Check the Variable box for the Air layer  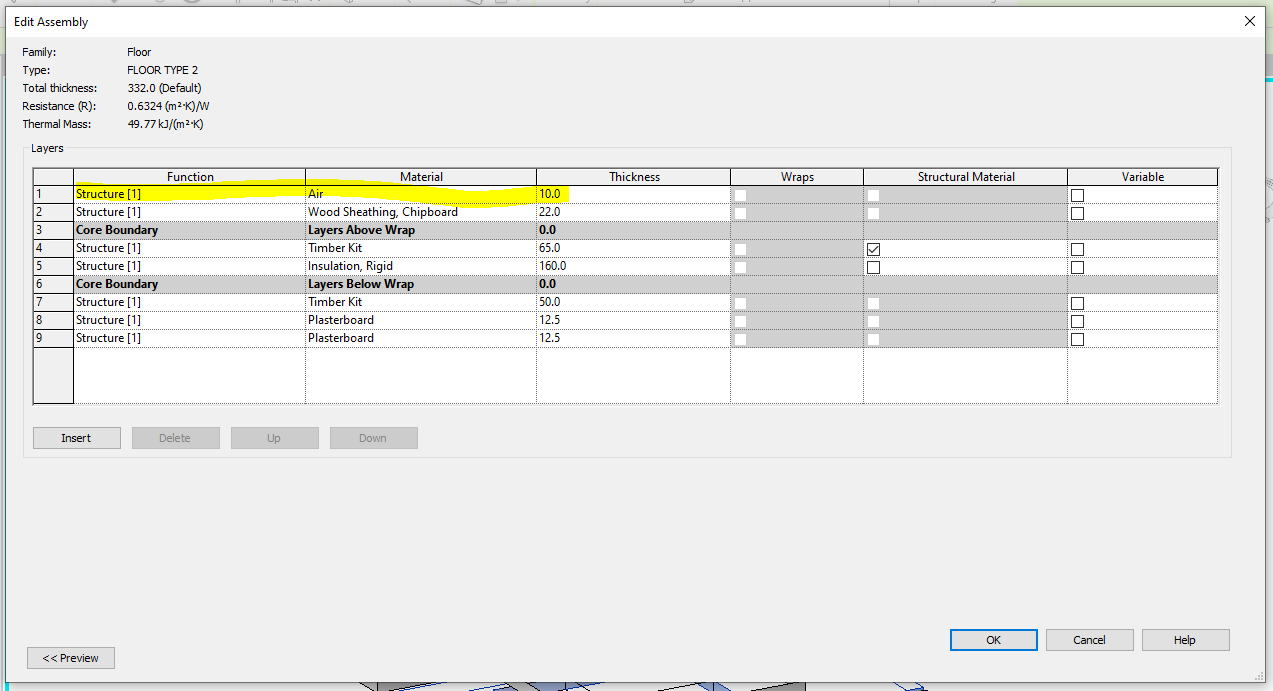pyautogui.click(x=1077, y=195)
